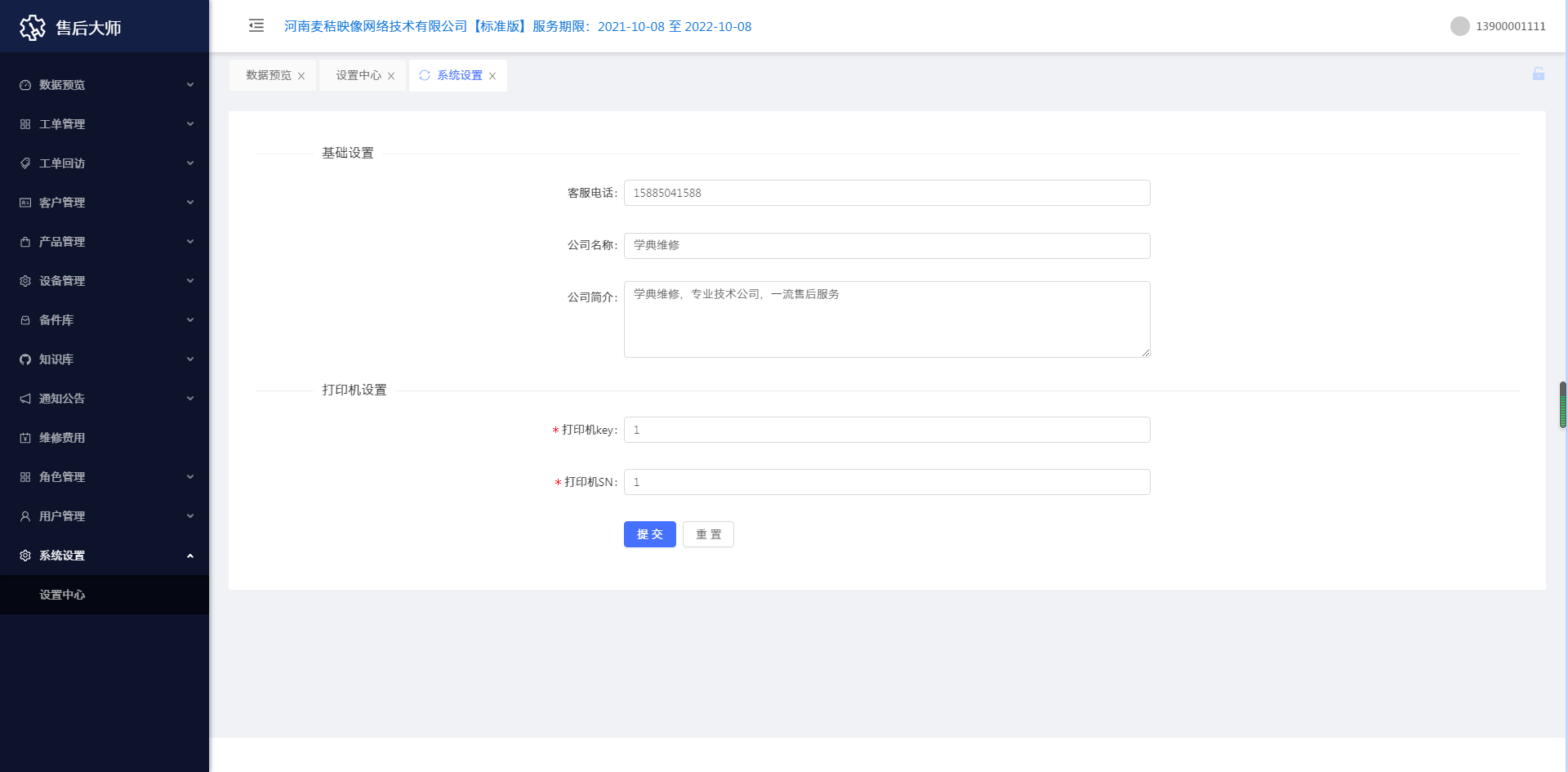The width and height of the screenshot is (1568, 772).
Task: Open the 数据预览 sidebar icon
Action: (x=24, y=85)
